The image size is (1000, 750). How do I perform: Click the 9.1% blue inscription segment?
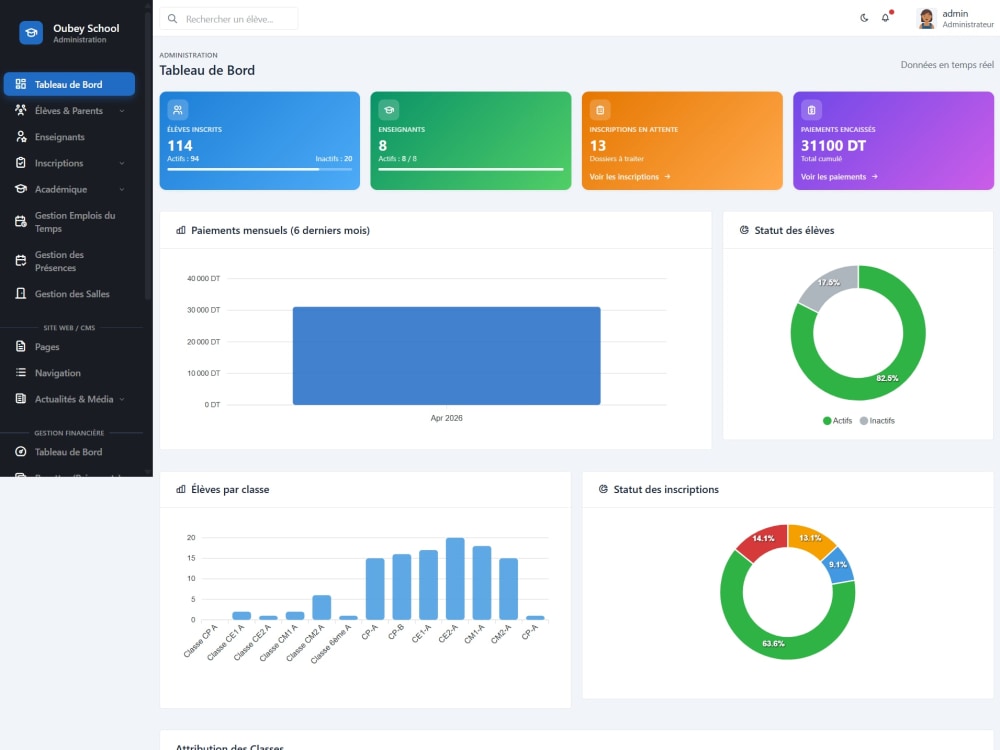pos(838,565)
